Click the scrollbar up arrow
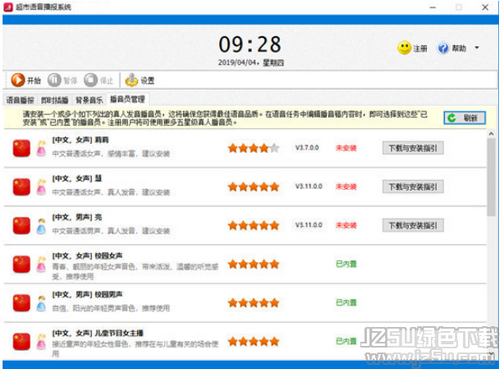The height and width of the screenshot is (369, 500). [x=491, y=134]
